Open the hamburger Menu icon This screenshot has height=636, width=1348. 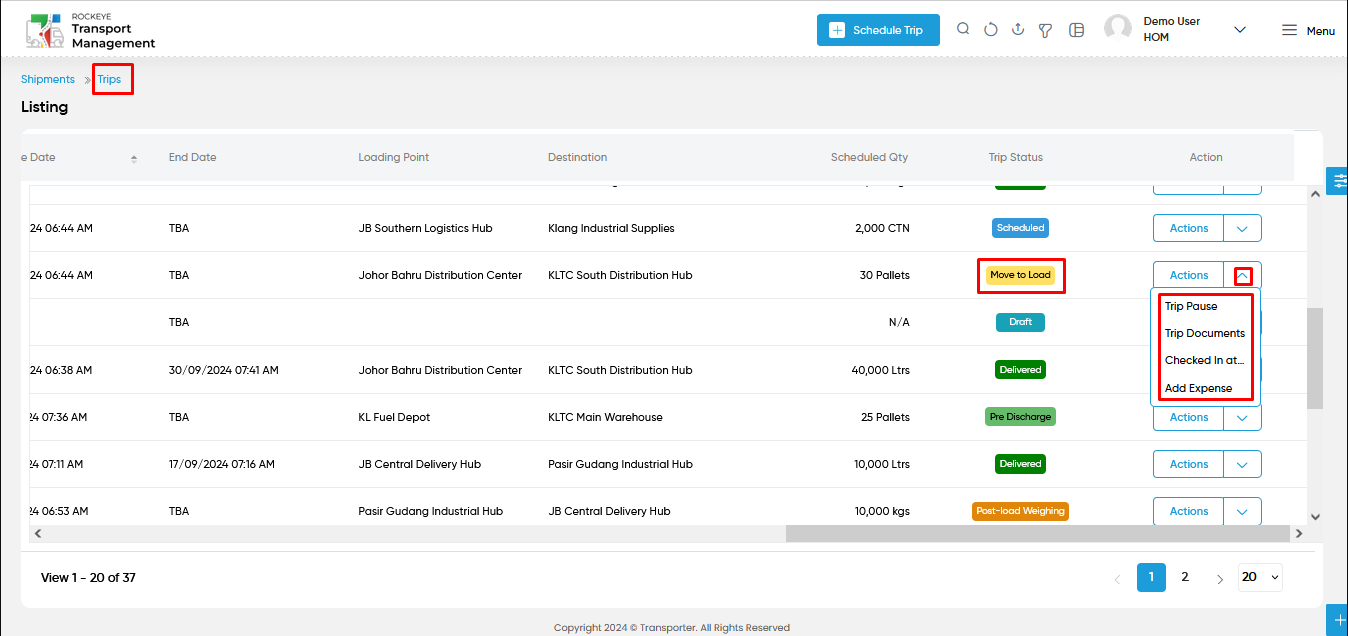coord(1290,30)
